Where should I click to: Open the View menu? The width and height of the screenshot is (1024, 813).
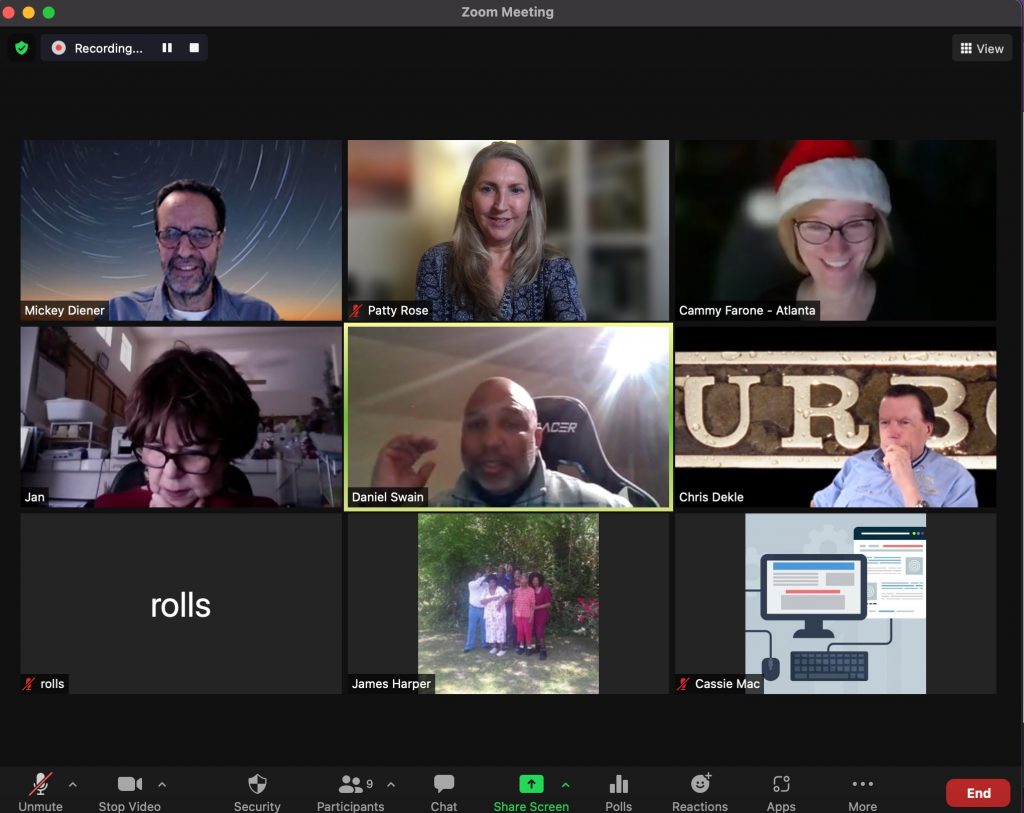click(x=981, y=47)
